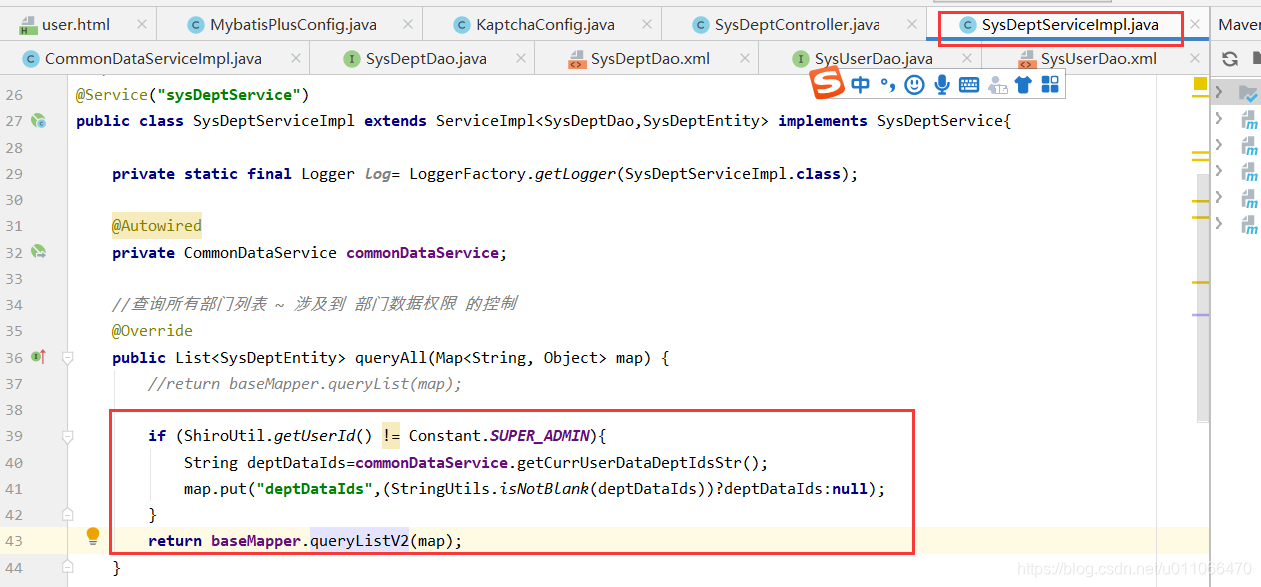Click '@Override' annotation on line 35

(x=152, y=331)
